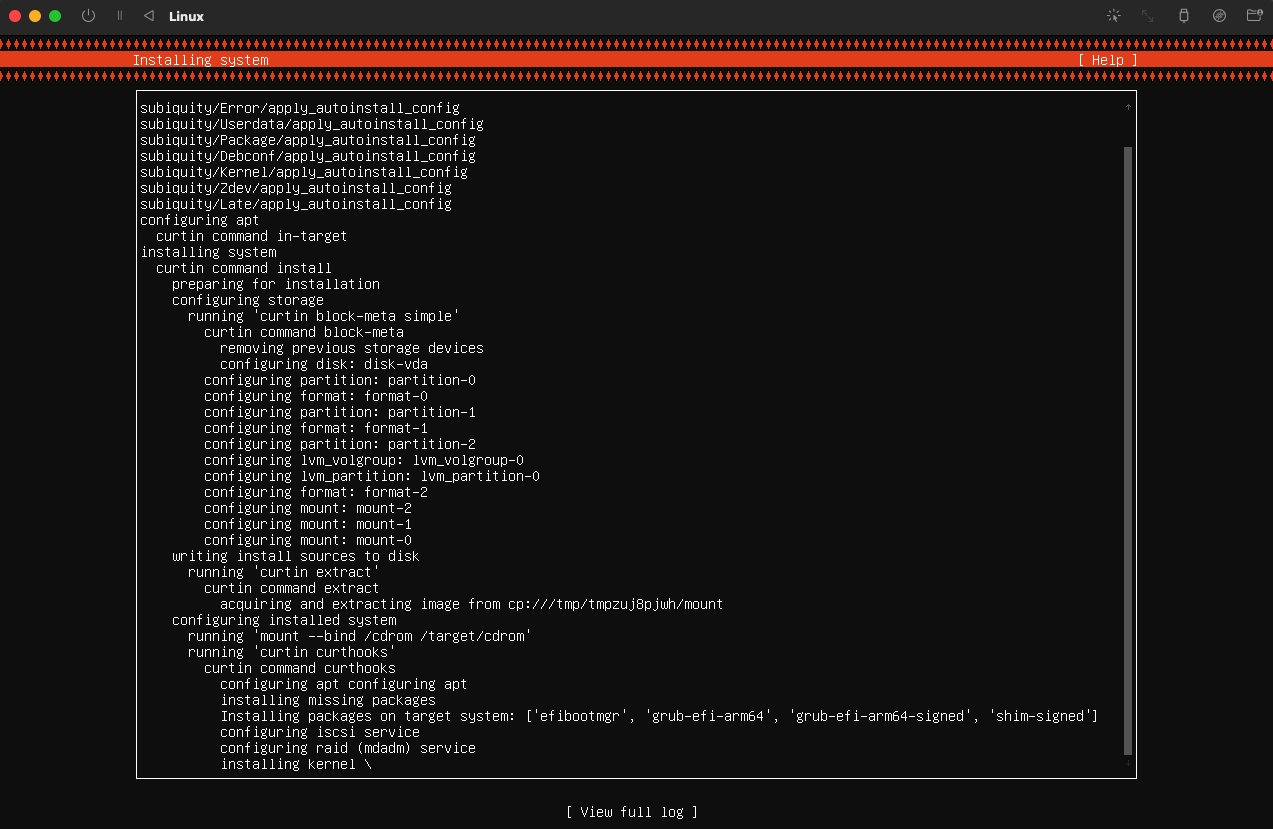Click the 'installing kernel' line
This screenshot has width=1273, height=829.
296,764
